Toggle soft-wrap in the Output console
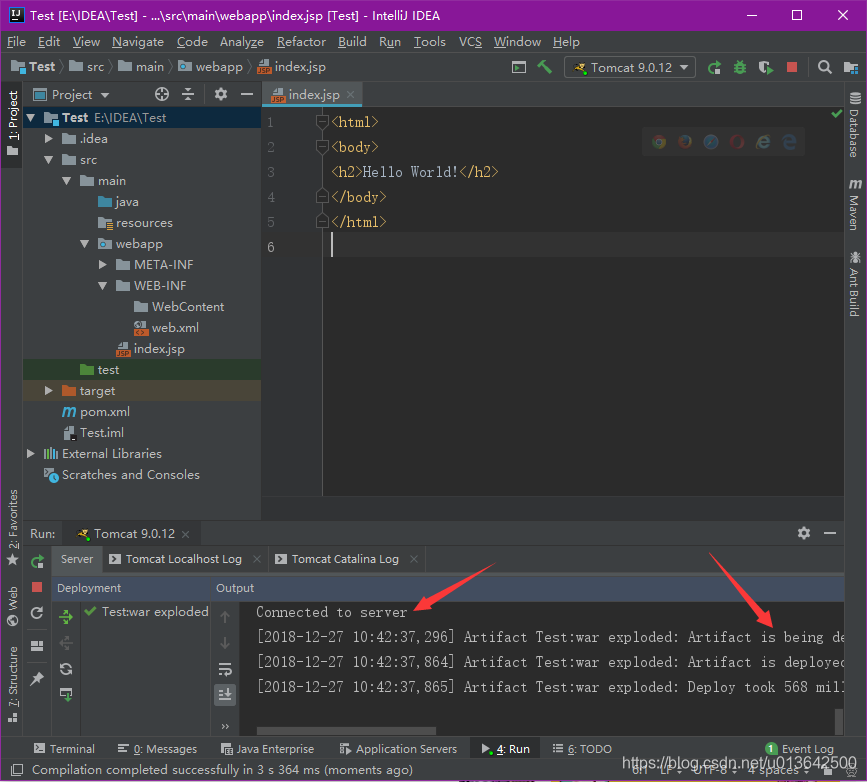 coord(225,669)
